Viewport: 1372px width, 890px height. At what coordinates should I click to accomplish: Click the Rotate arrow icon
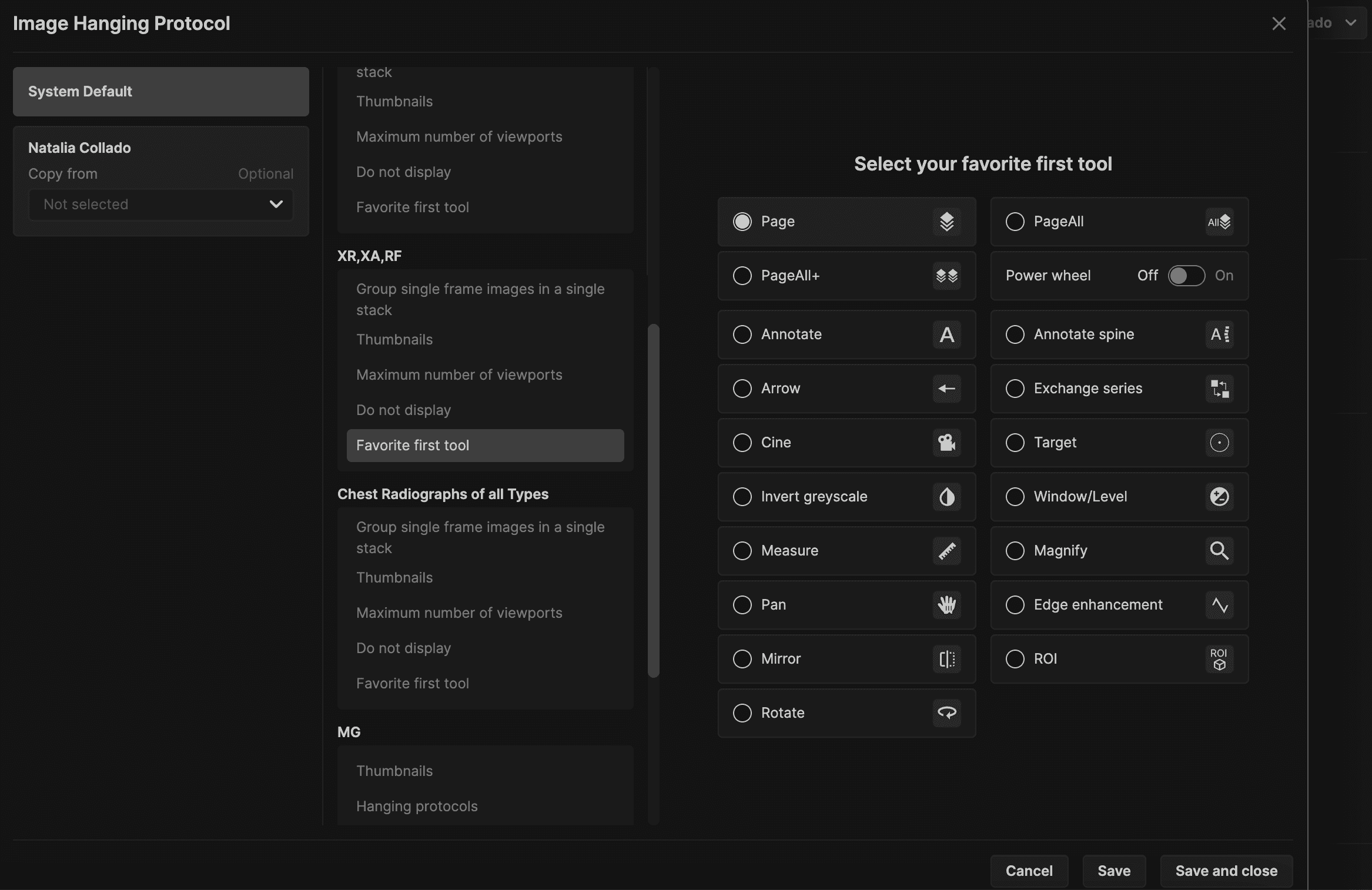[x=946, y=713]
